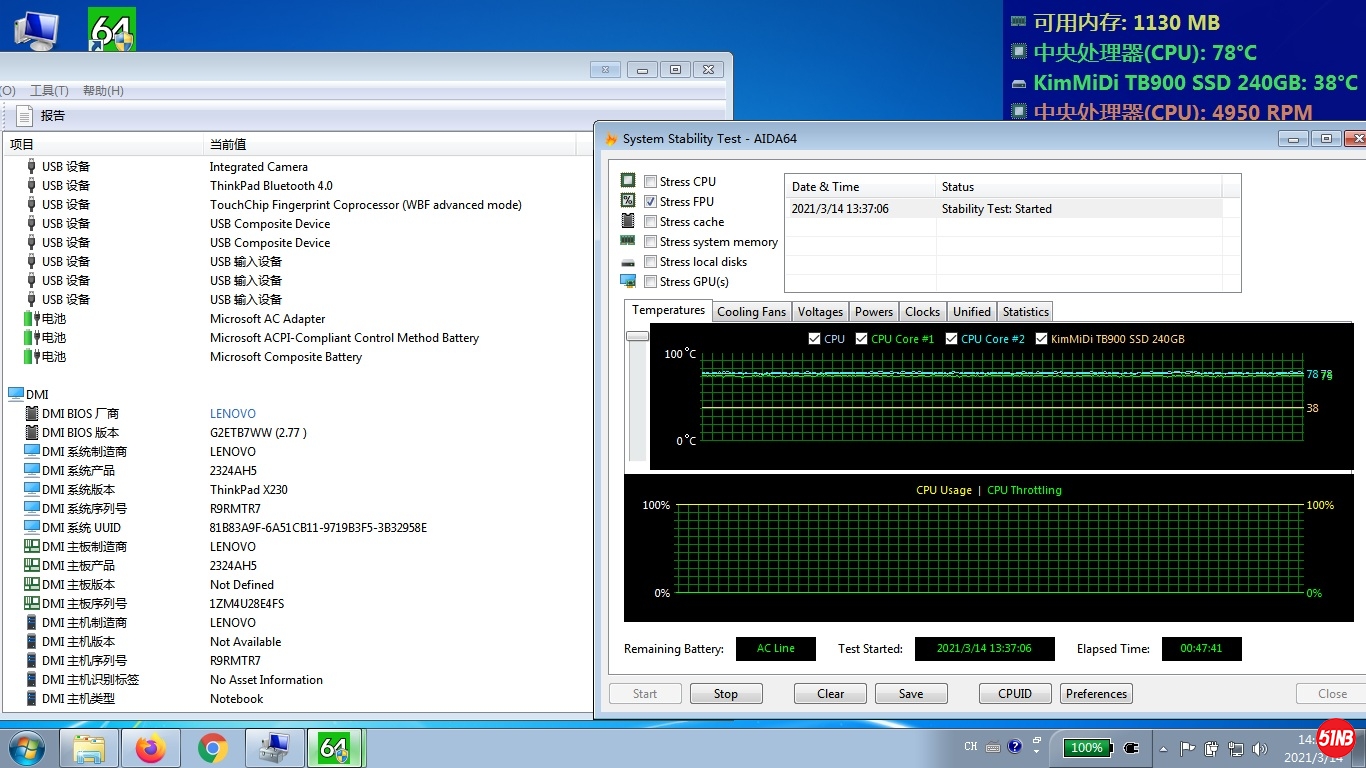Viewport: 1366px width, 768px height.
Task: Click the AIDA64 taskbar icon
Action: click(334, 748)
